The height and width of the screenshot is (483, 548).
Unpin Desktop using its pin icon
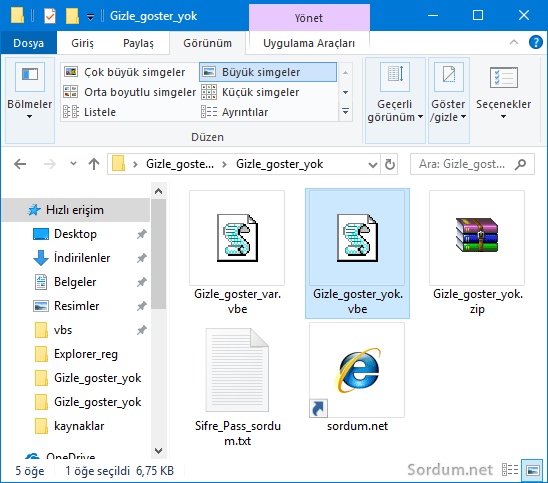click(141, 234)
